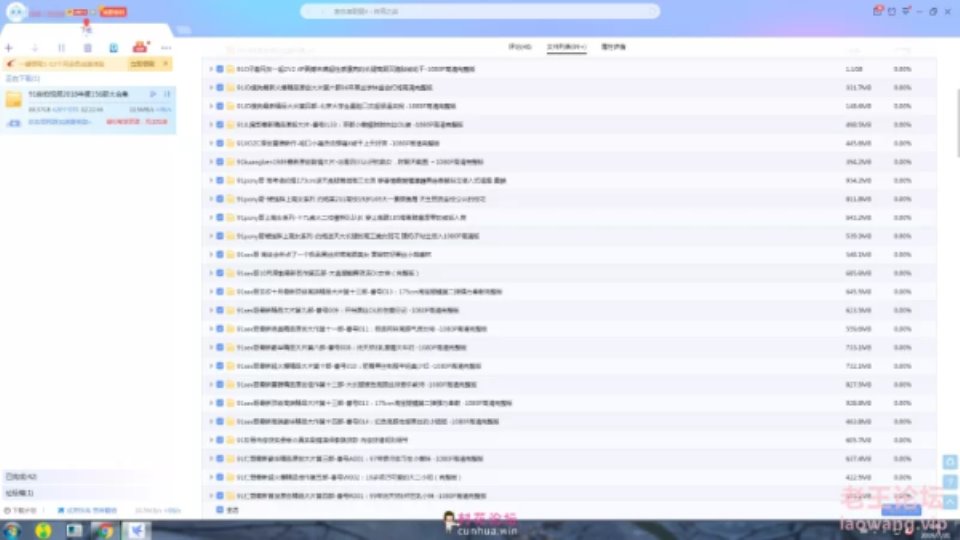Toggle the 全选 select-all checkbox at bottom

tap(220, 510)
